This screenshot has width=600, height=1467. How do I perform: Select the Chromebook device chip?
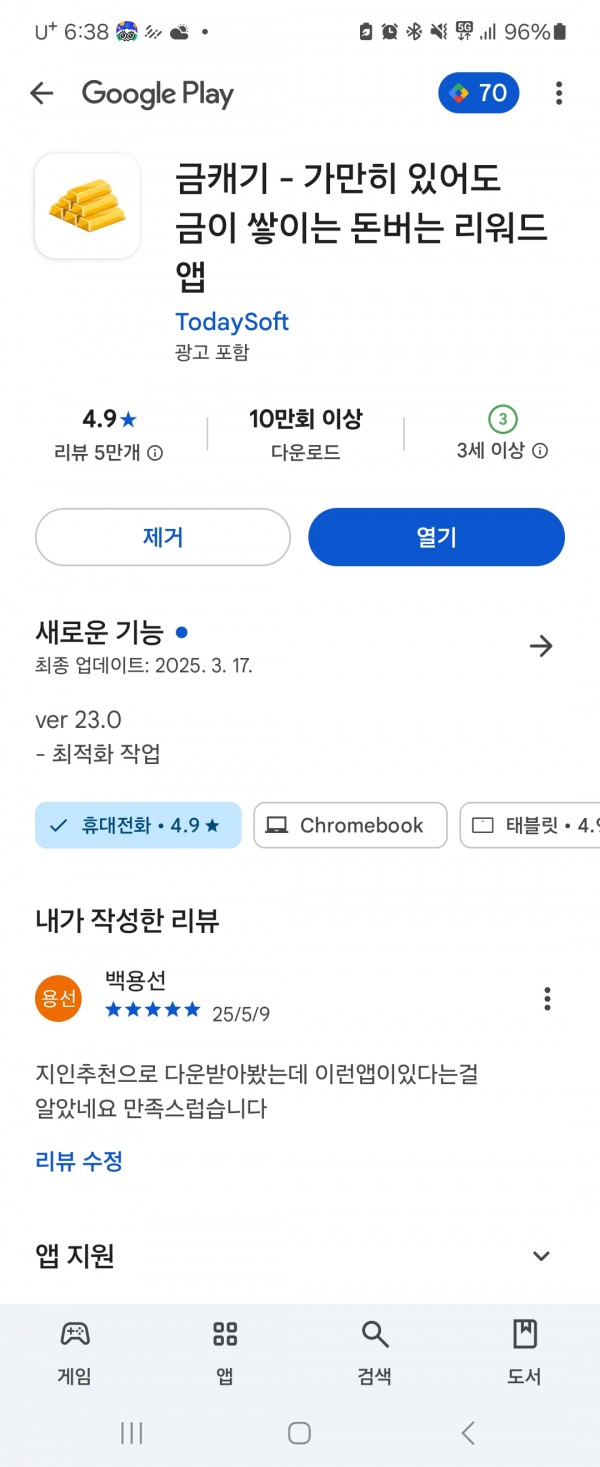point(350,825)
